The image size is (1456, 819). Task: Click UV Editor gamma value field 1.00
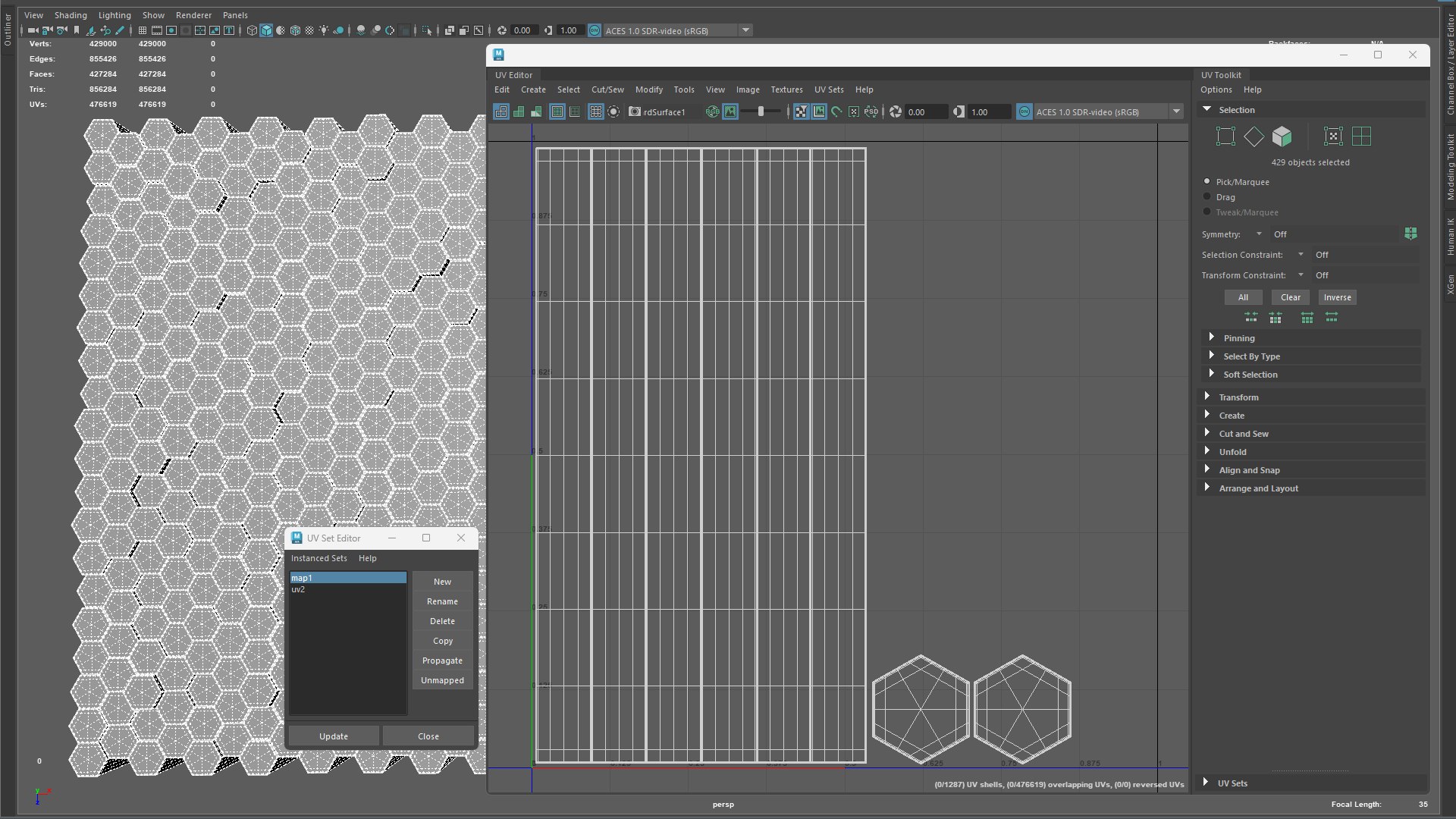[x=990, y=111]
